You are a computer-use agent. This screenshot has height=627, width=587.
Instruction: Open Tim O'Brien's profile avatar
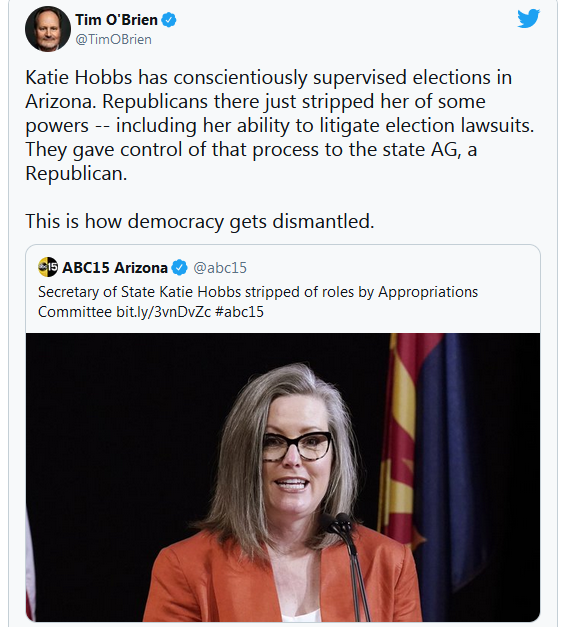tap(48, 29)
